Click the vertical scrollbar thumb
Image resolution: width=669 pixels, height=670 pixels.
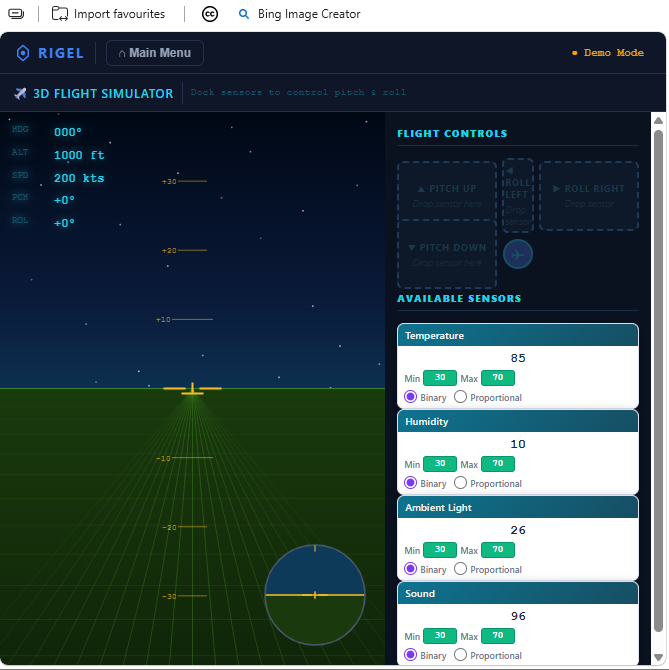pyautogui.click(x=658, y=380)
